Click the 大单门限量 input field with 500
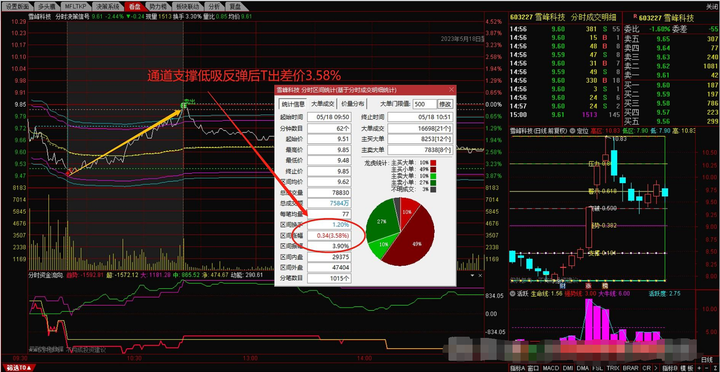Image resolution: width=720 pixels, height=372 pixels. pos(424,104)
